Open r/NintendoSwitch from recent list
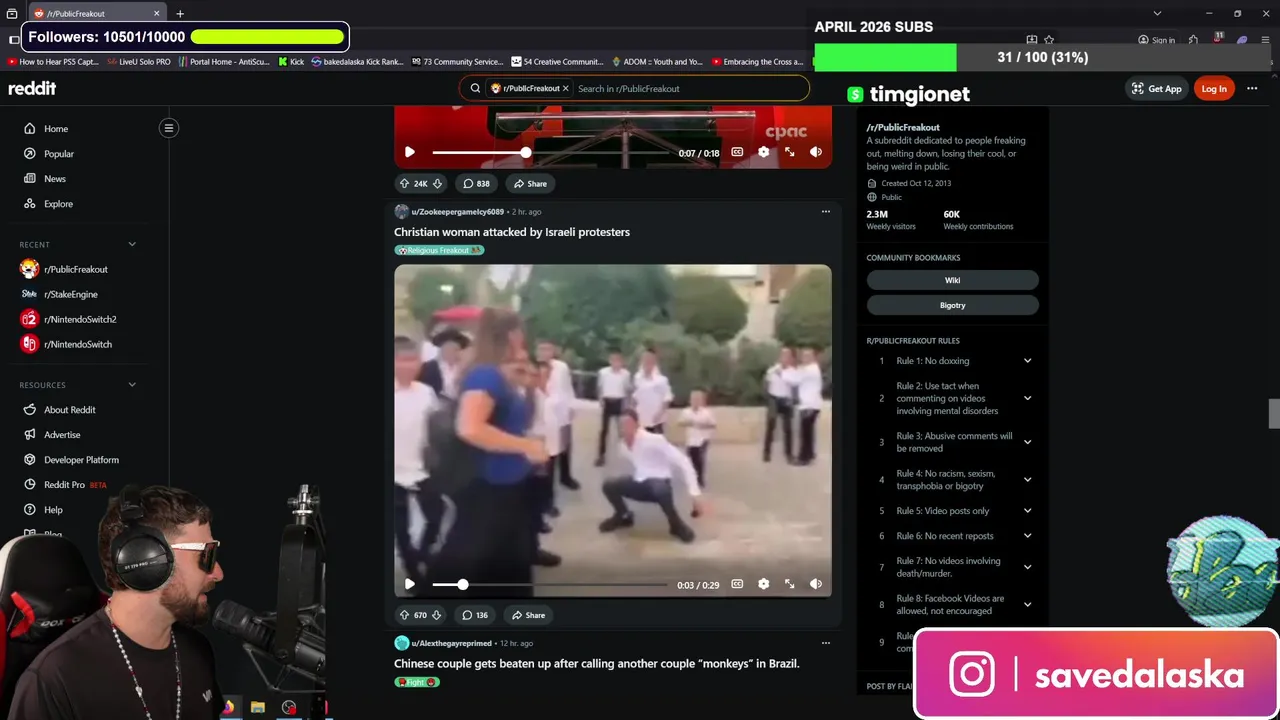 [x=78, y=344]
